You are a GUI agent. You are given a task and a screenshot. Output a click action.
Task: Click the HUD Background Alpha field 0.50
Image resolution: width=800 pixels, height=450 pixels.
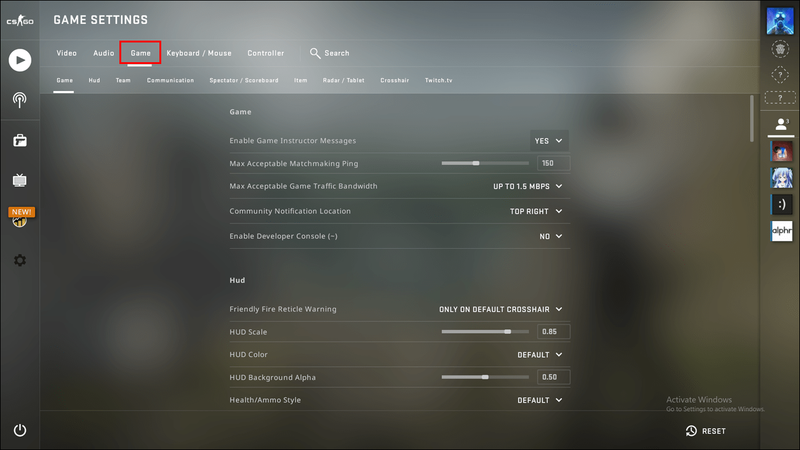554,377
